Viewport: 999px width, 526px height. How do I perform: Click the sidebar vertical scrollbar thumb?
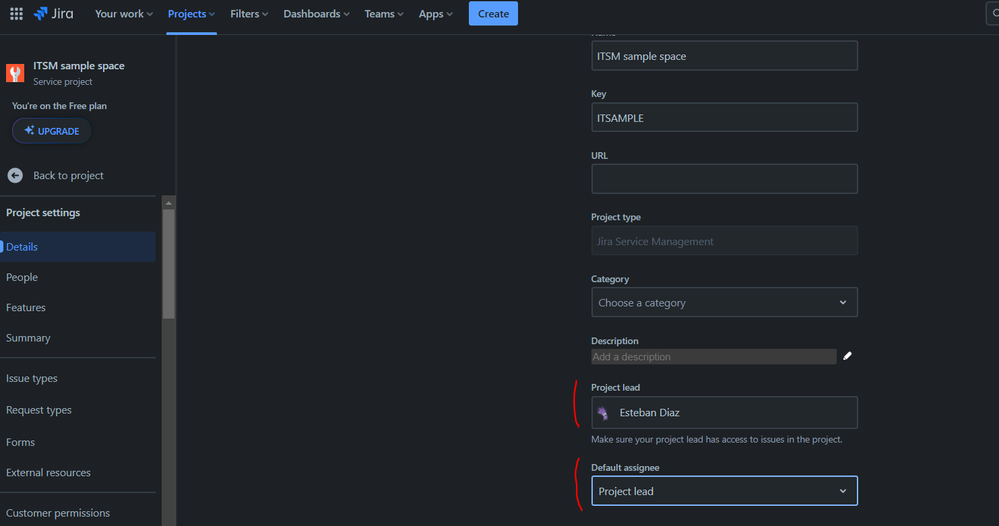pyautogui.click(x=168, y=264)
